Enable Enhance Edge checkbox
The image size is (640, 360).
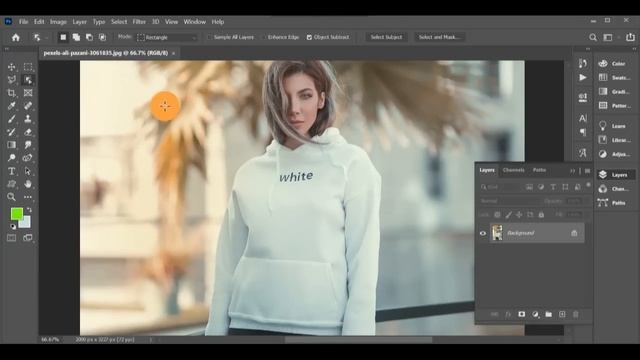(263, 37)
